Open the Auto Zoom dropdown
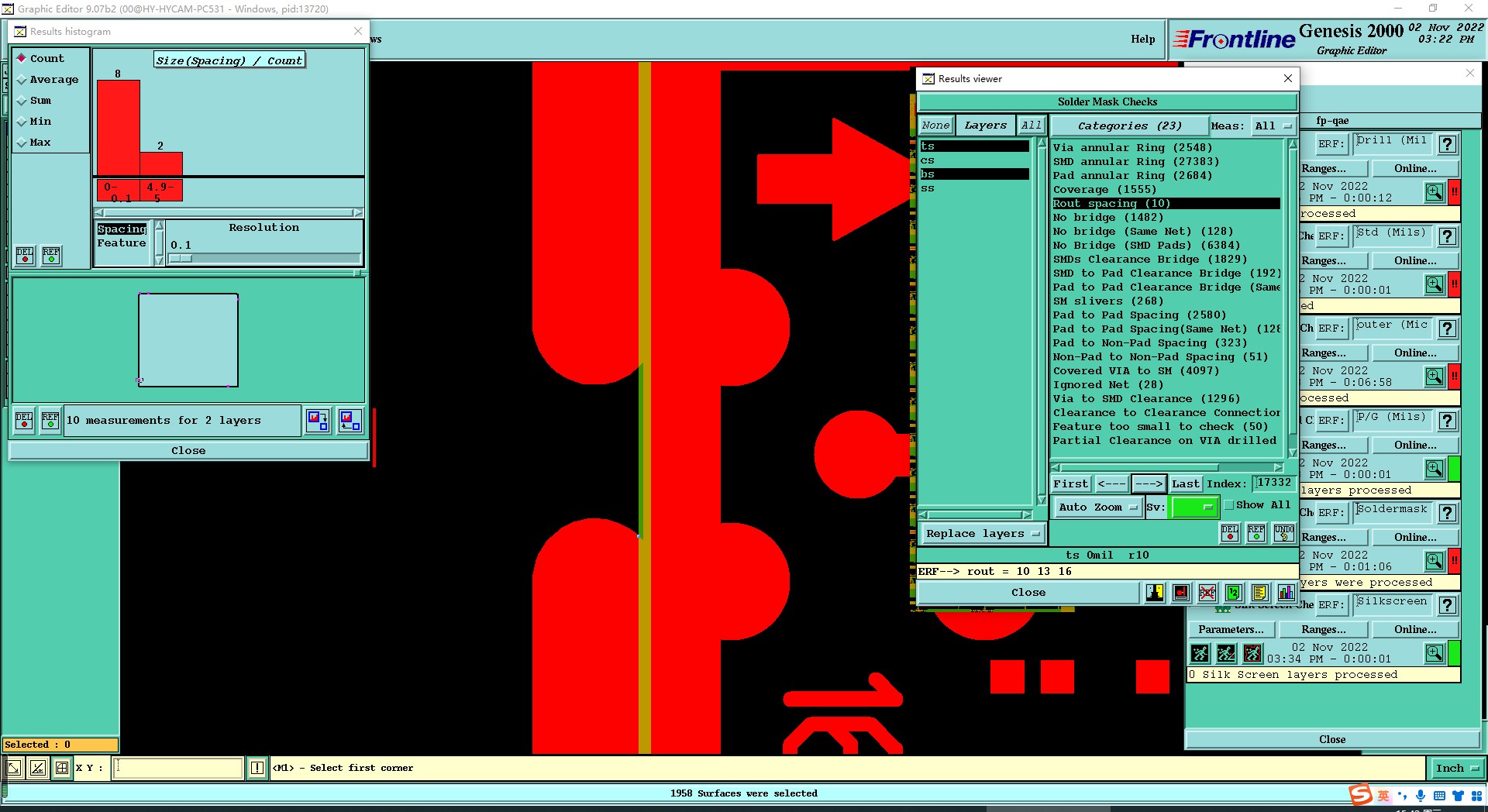 coord(1099,507)
